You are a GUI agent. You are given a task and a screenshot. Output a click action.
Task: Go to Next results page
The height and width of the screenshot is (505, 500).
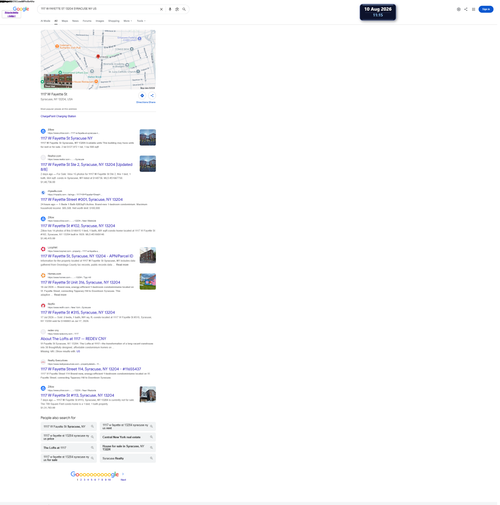(123, 480)
